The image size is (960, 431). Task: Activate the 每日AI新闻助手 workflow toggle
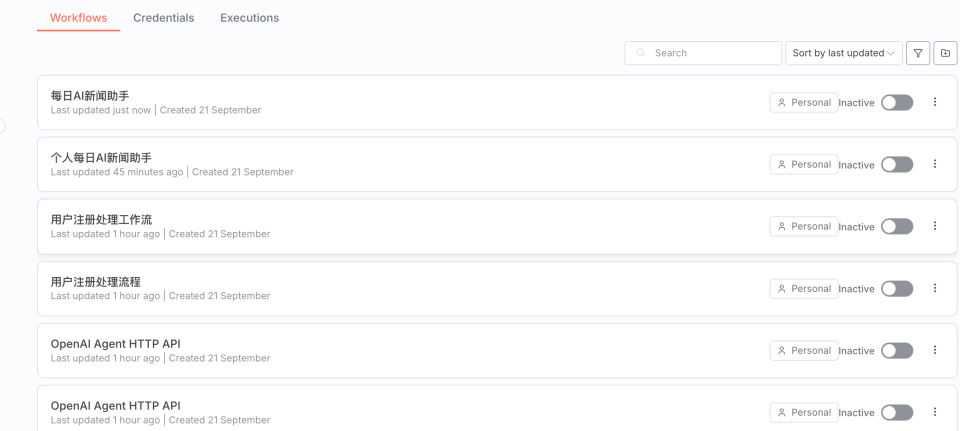[897, 102]
